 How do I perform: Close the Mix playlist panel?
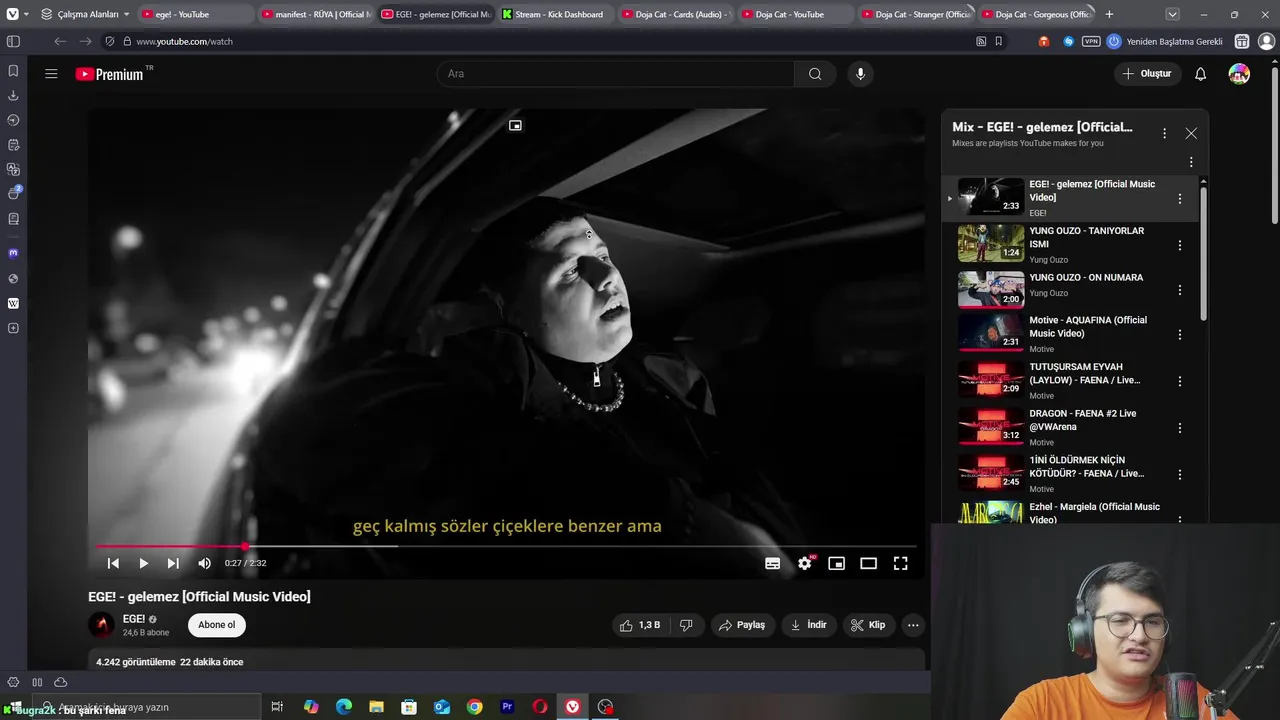(1191, 133)
